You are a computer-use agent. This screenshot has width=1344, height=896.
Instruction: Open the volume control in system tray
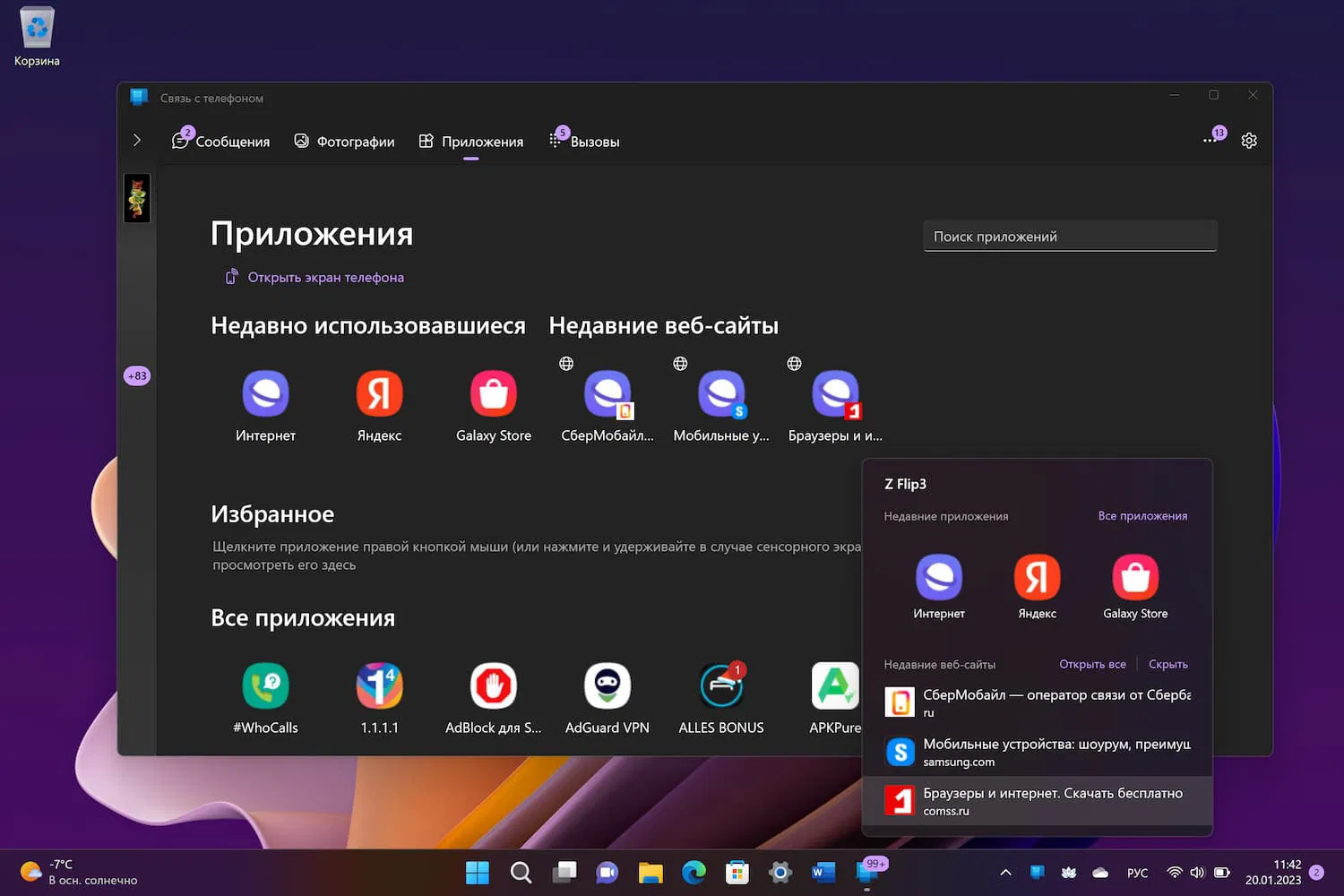1197,873
